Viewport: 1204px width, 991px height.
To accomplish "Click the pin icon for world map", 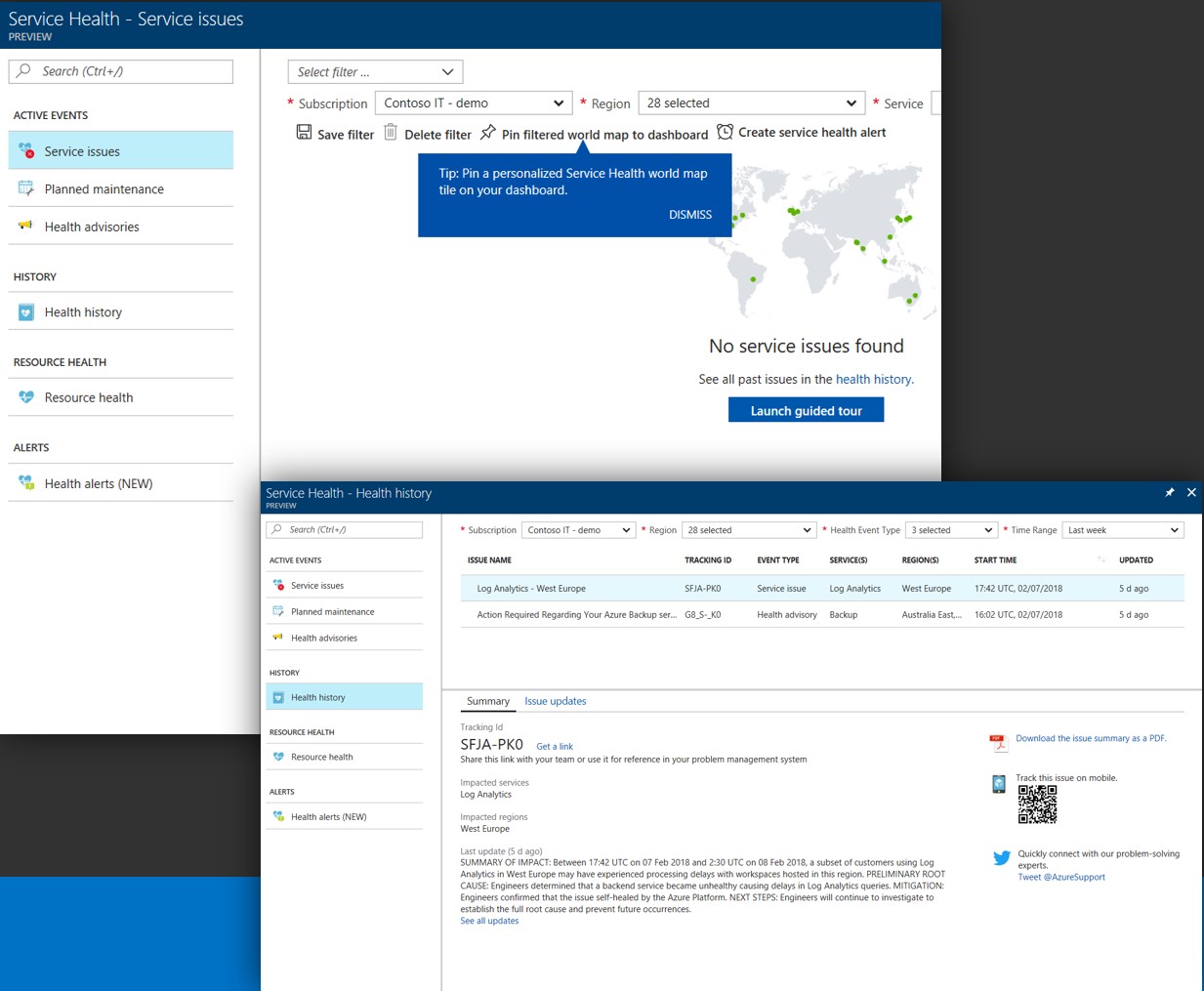I will tap(488, 133).
